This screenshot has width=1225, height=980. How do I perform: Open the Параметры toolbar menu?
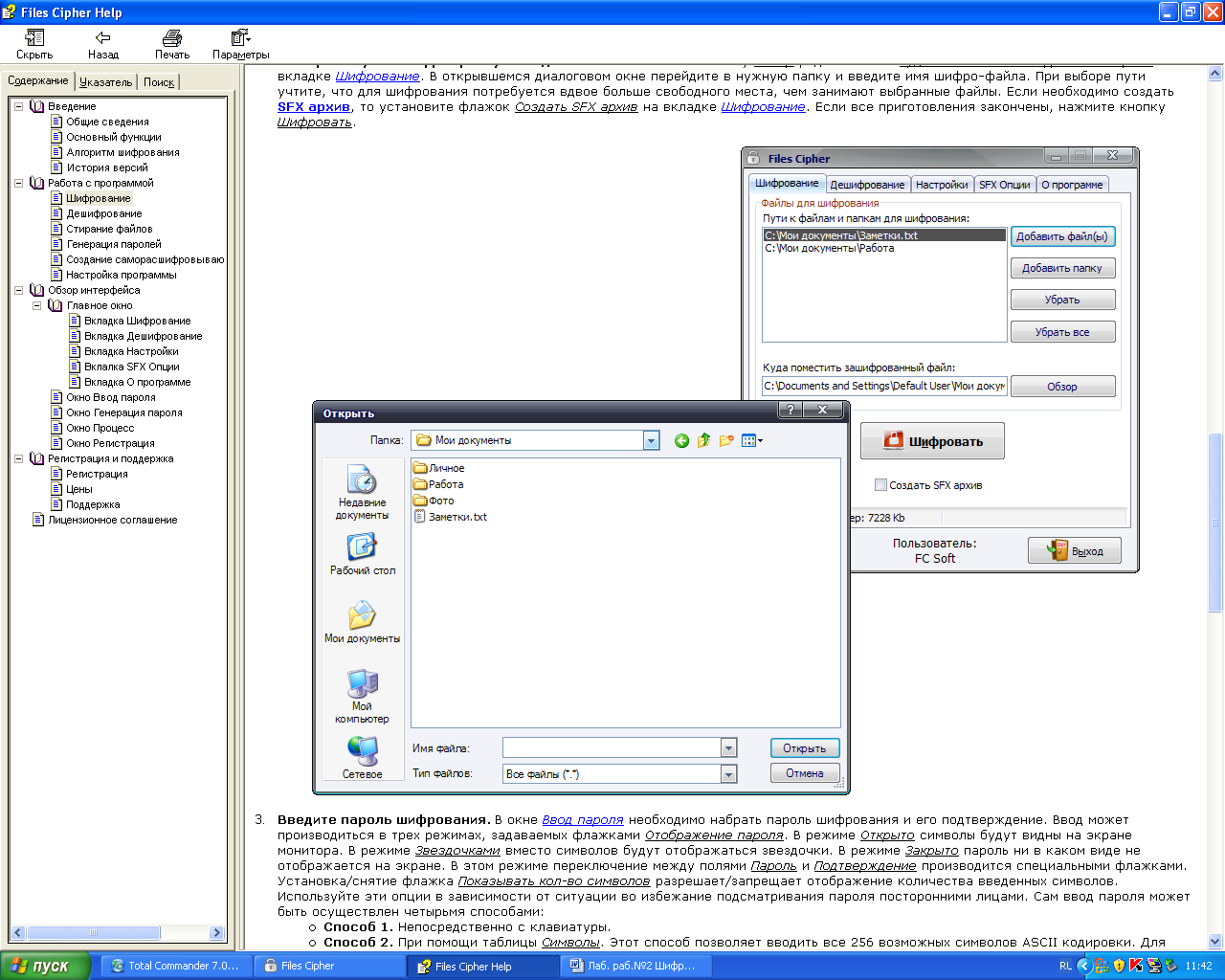click(x=241, y=44)
